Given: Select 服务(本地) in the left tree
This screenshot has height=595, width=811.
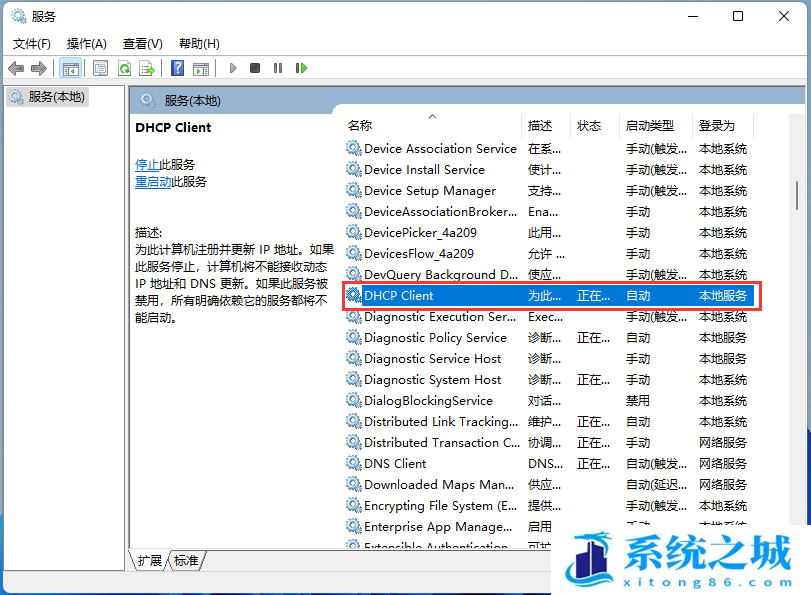Looking at the screenshot, I should click(48, 97).
